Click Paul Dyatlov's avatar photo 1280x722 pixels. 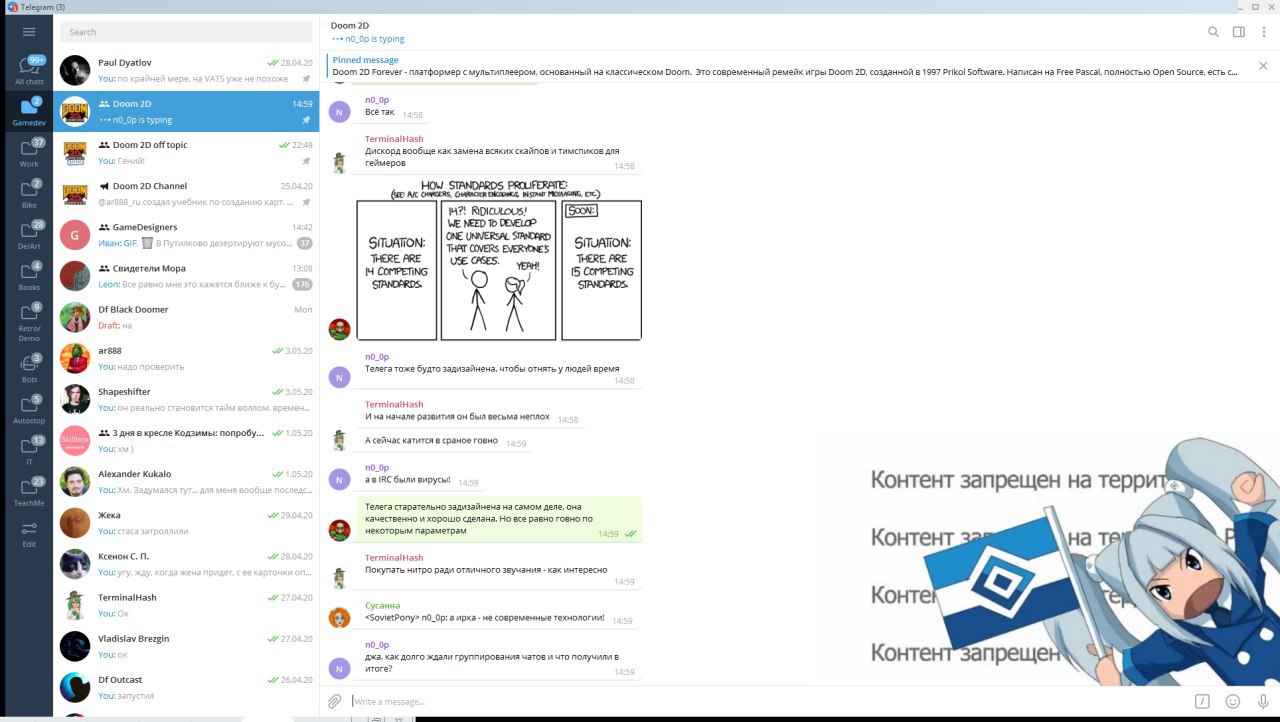pos(75,70)
